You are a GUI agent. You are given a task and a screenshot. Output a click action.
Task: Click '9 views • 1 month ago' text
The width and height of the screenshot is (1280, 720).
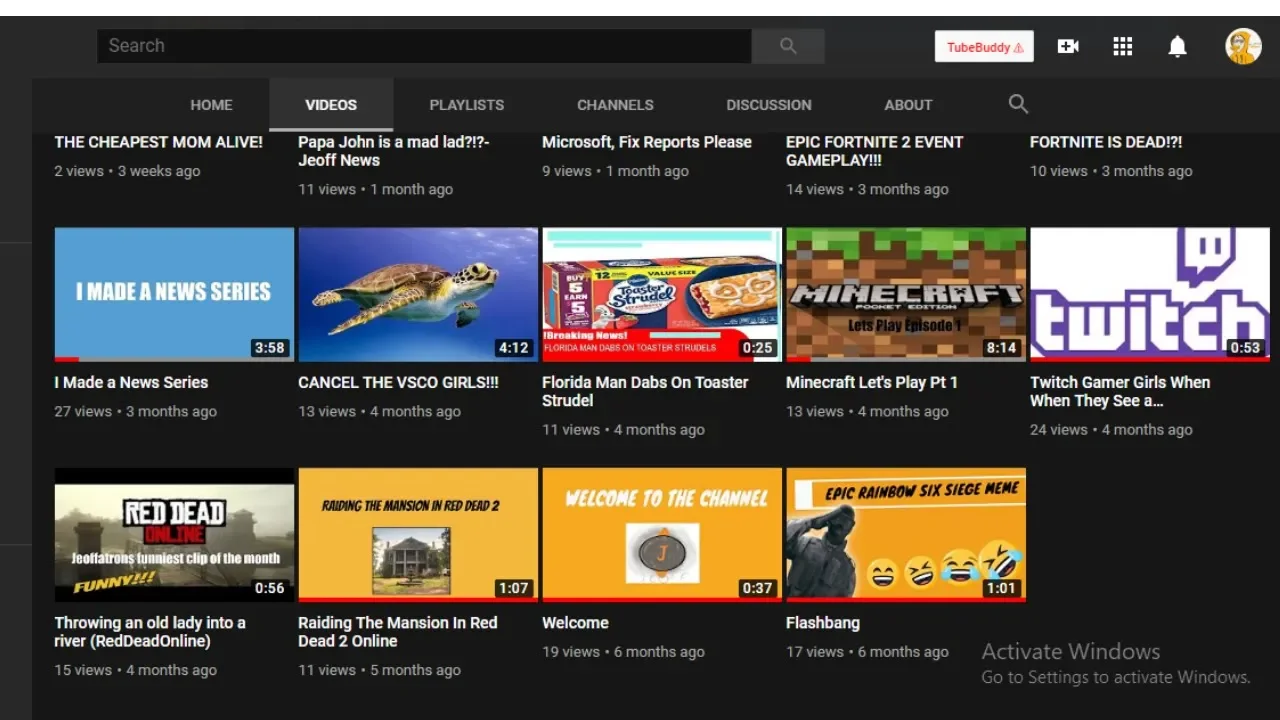pyautogui.click(x=615, y=171)
